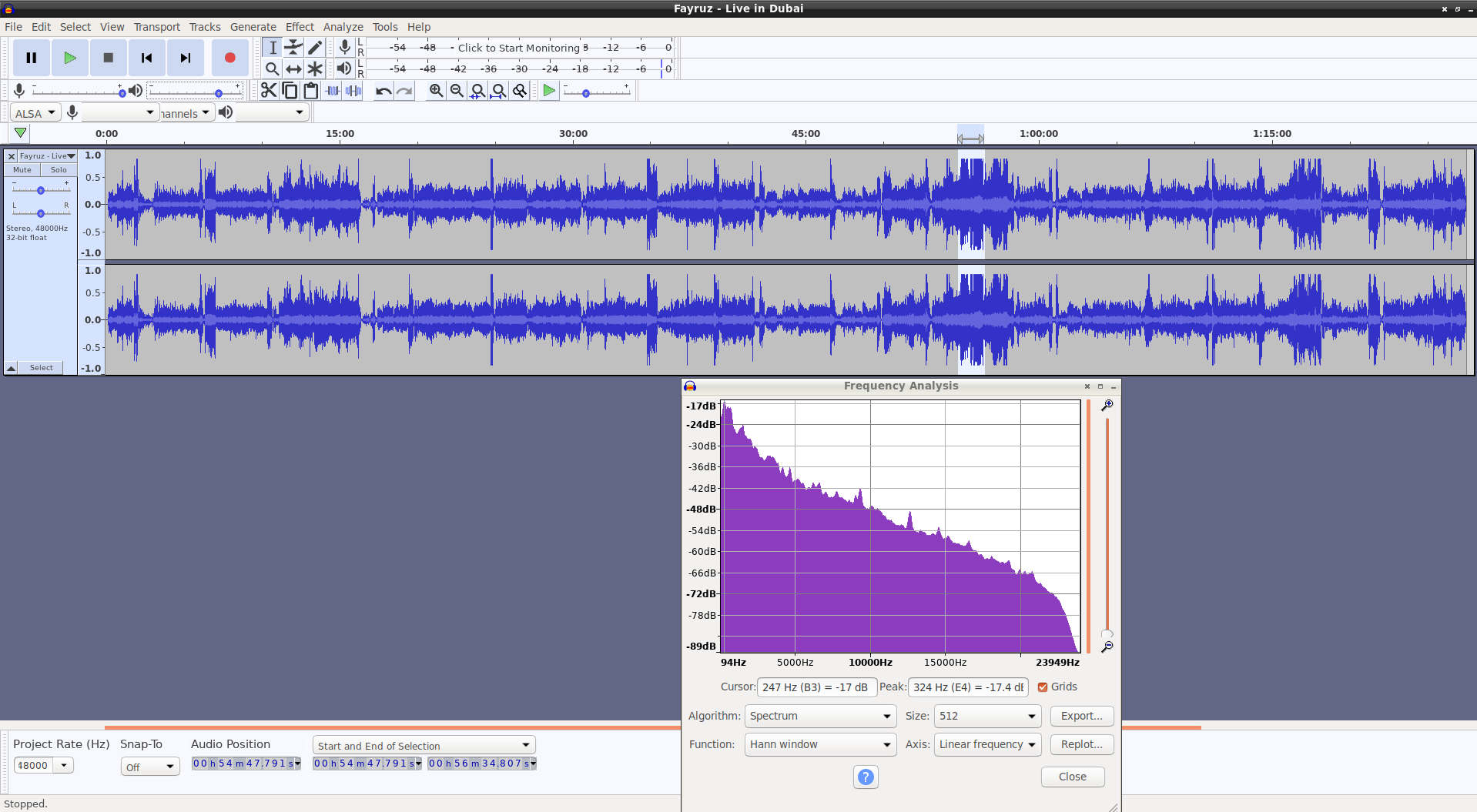Adjust the playback volume slider
The image size is (1477, 812).
195,91
